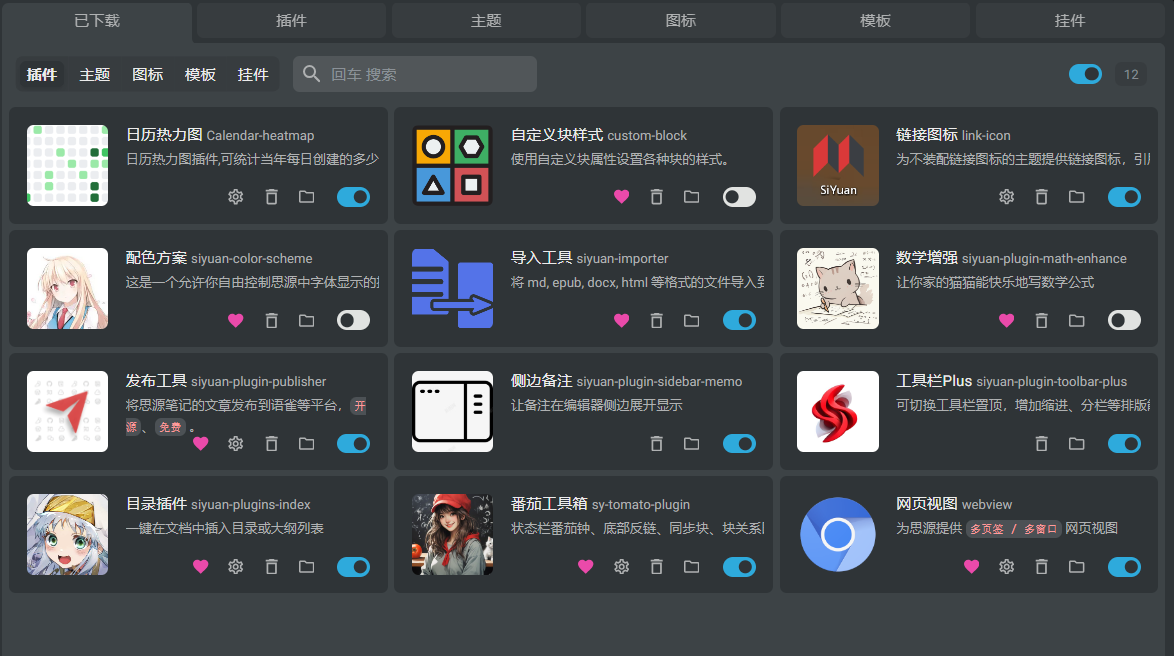Open the 番茄工具箱 plugin title
This screenshot has width=1174, height=656.
pos(549,504)
